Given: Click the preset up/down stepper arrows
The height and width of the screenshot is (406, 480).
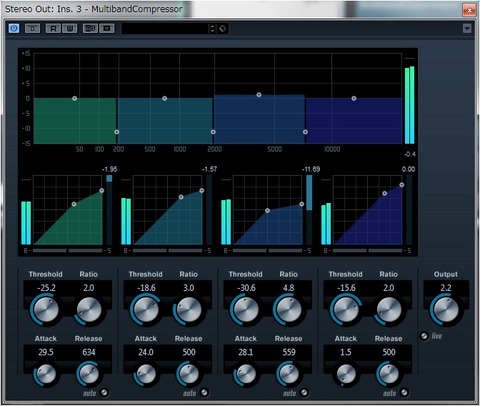Looking at the screenshot, I should click(x=212, y=29).
